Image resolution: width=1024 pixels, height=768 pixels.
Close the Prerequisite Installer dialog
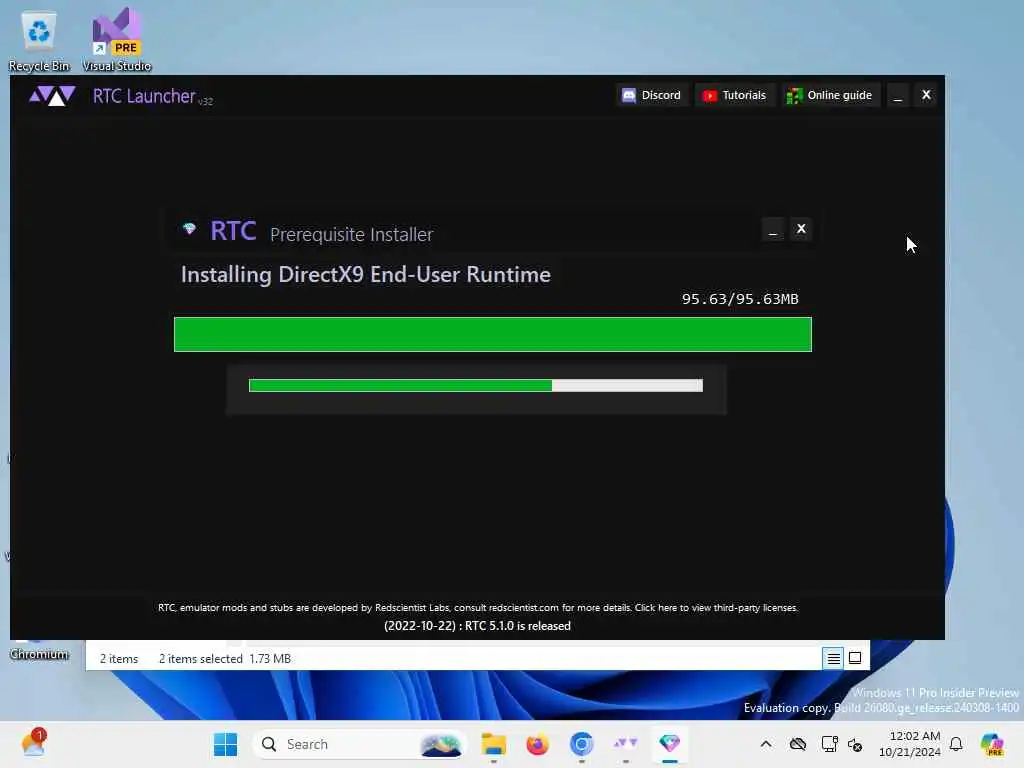pos(801,229)
